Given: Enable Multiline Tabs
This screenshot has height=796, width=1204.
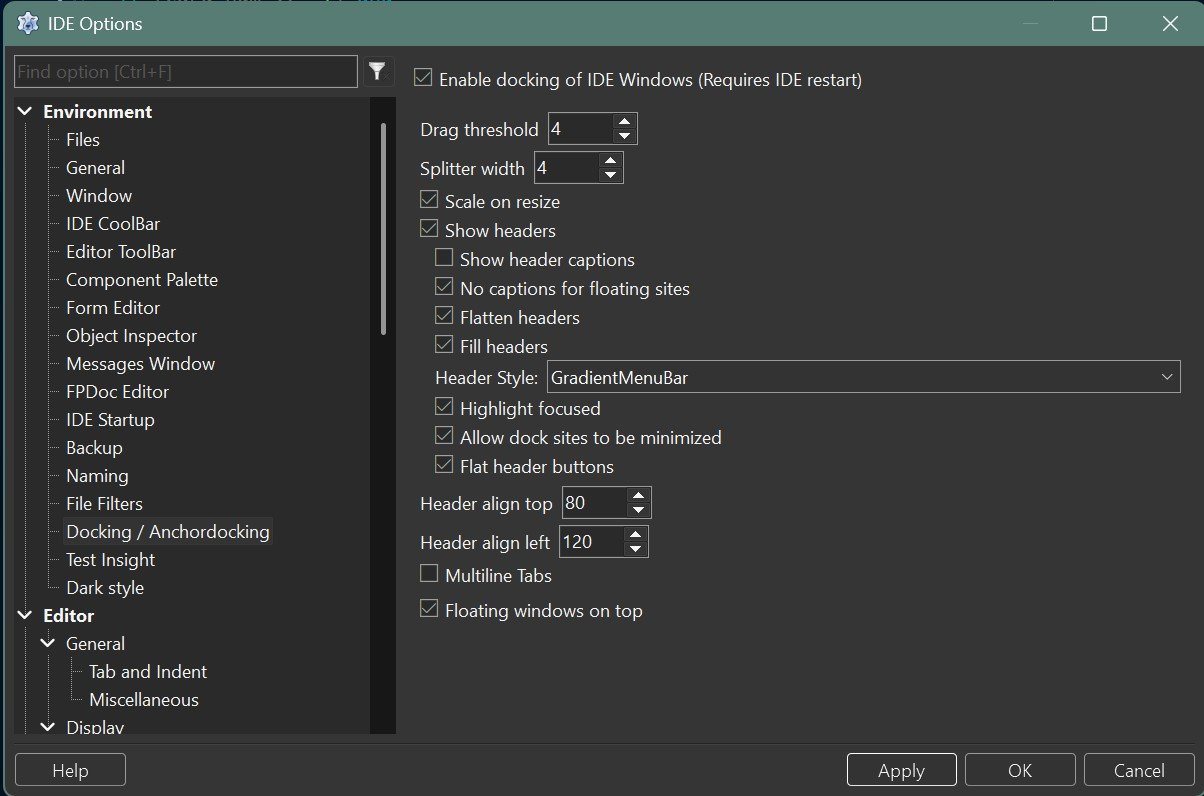Looking at the screenshot, I should tap(429, 574).
